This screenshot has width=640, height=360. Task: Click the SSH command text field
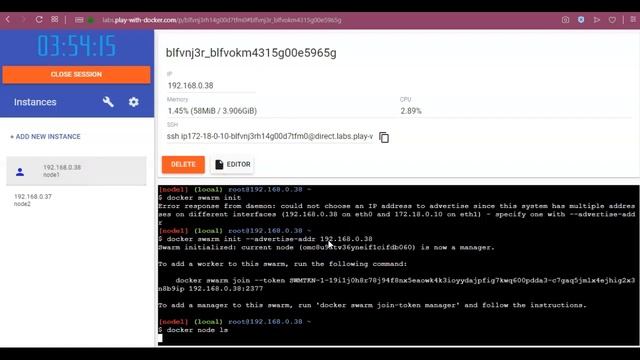(270, 136)
